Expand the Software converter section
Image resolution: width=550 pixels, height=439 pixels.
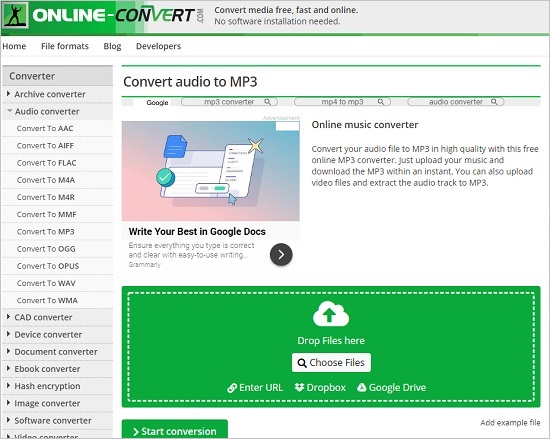pyautogui.click(x=58, y=420)
